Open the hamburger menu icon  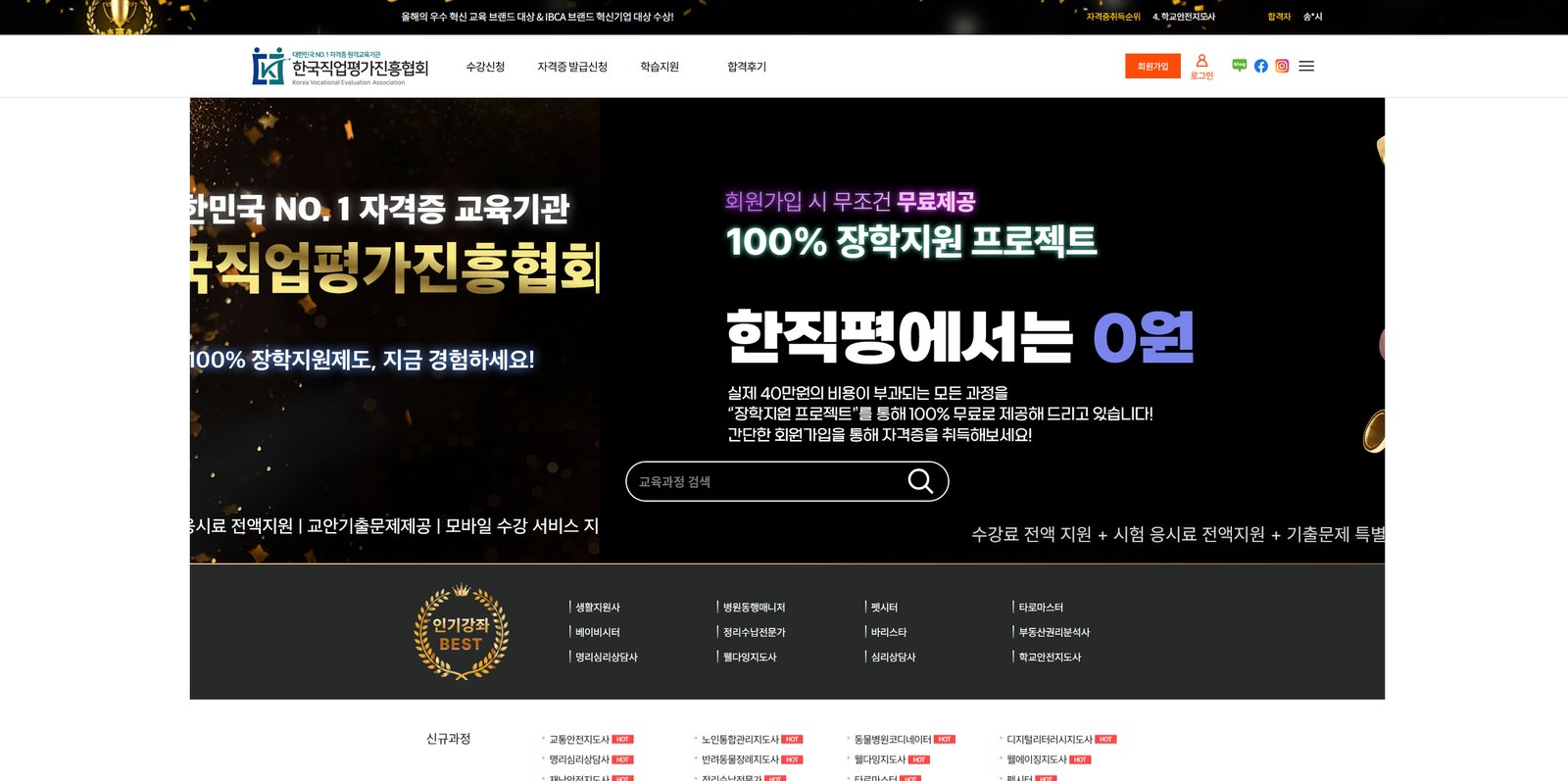[1306, 66]
